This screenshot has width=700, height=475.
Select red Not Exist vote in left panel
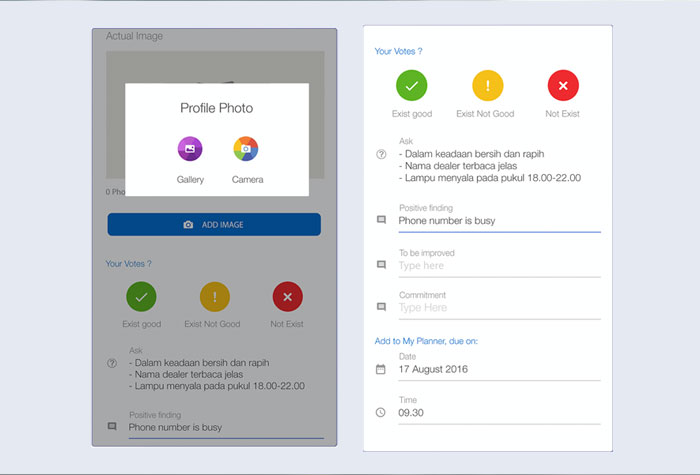(288, 297)
